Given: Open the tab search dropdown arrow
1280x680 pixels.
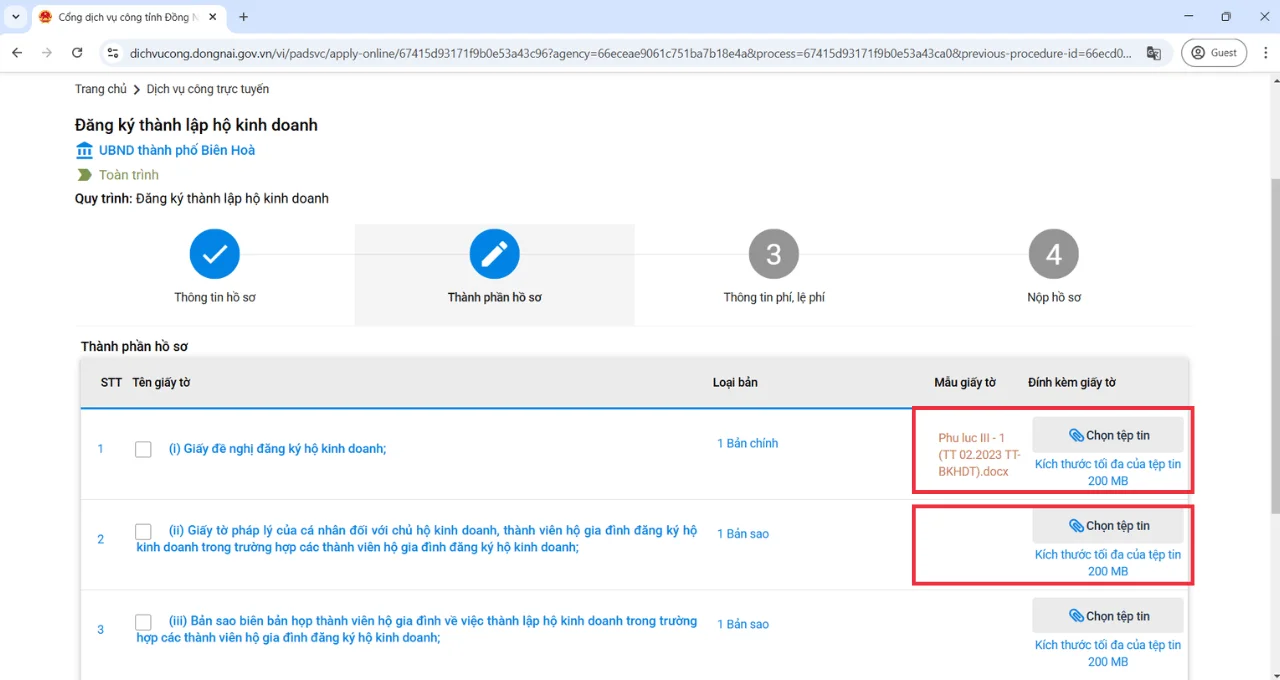Looking at the screenshot, I should tap(15, 17).
